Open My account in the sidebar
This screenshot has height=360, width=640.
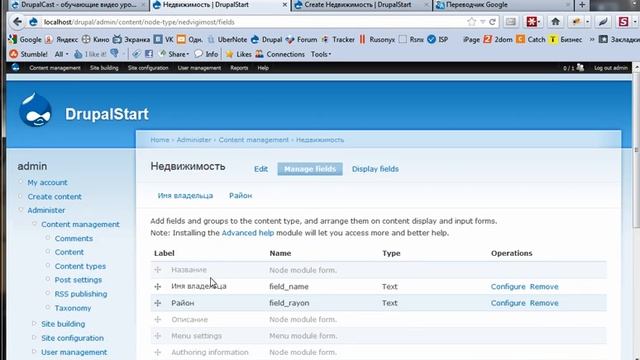47,182
